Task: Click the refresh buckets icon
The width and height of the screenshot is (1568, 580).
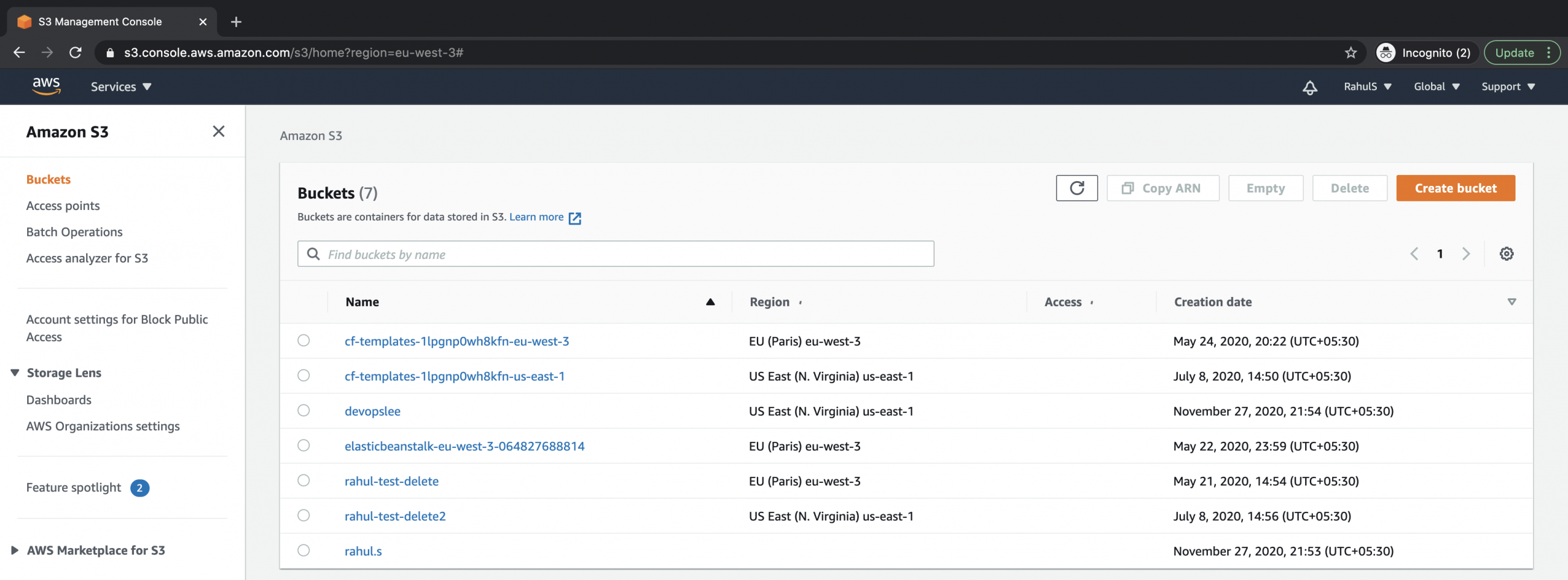Action: pos(1076,188)
